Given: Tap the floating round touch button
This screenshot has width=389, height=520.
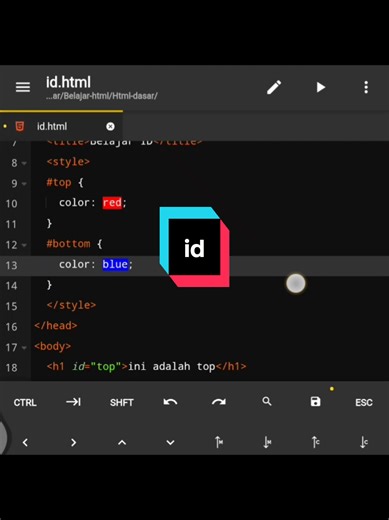Looking at the screenshot, I should click(x=296, y=283).
